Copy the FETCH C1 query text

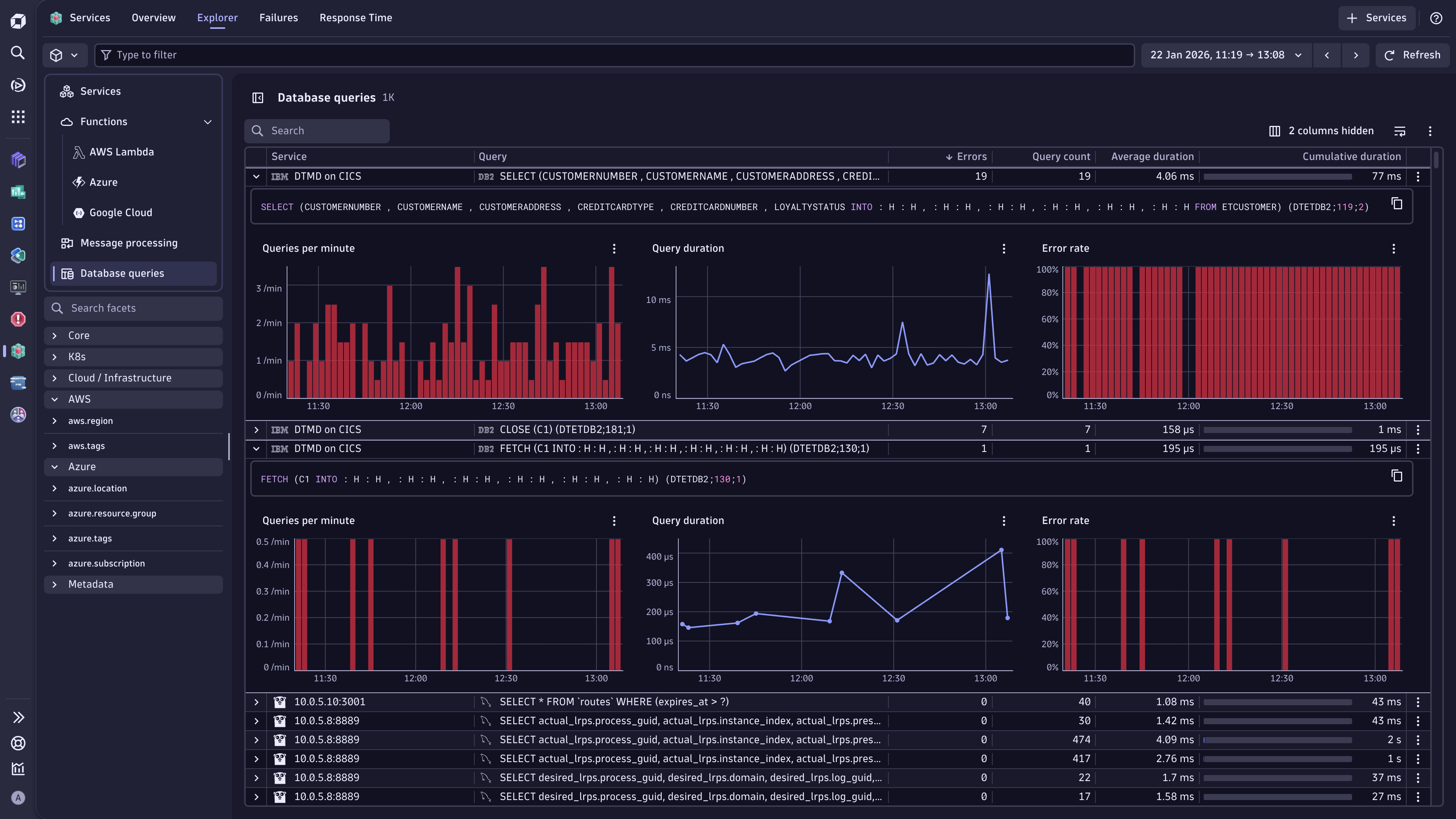pos(1396,476)
